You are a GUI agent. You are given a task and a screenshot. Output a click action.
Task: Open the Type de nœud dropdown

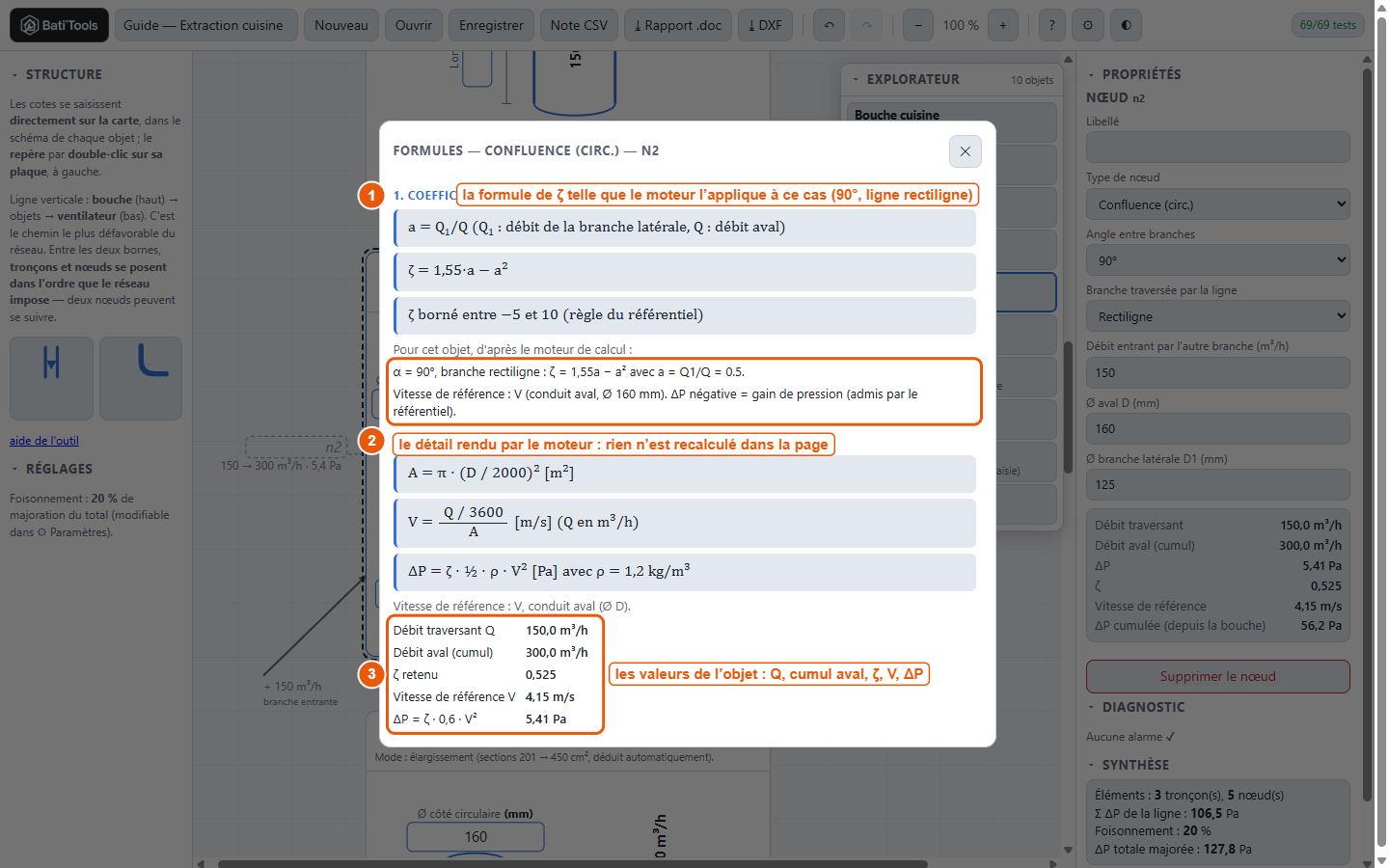[x=1218, y=204]
